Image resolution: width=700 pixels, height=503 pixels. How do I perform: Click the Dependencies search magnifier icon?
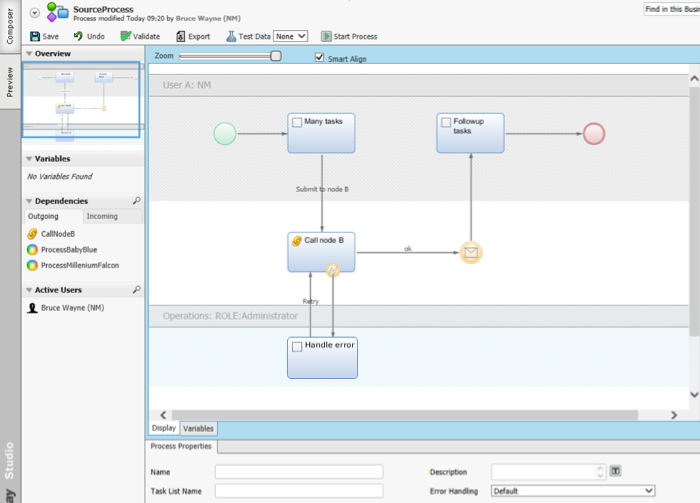coord(137,201)
